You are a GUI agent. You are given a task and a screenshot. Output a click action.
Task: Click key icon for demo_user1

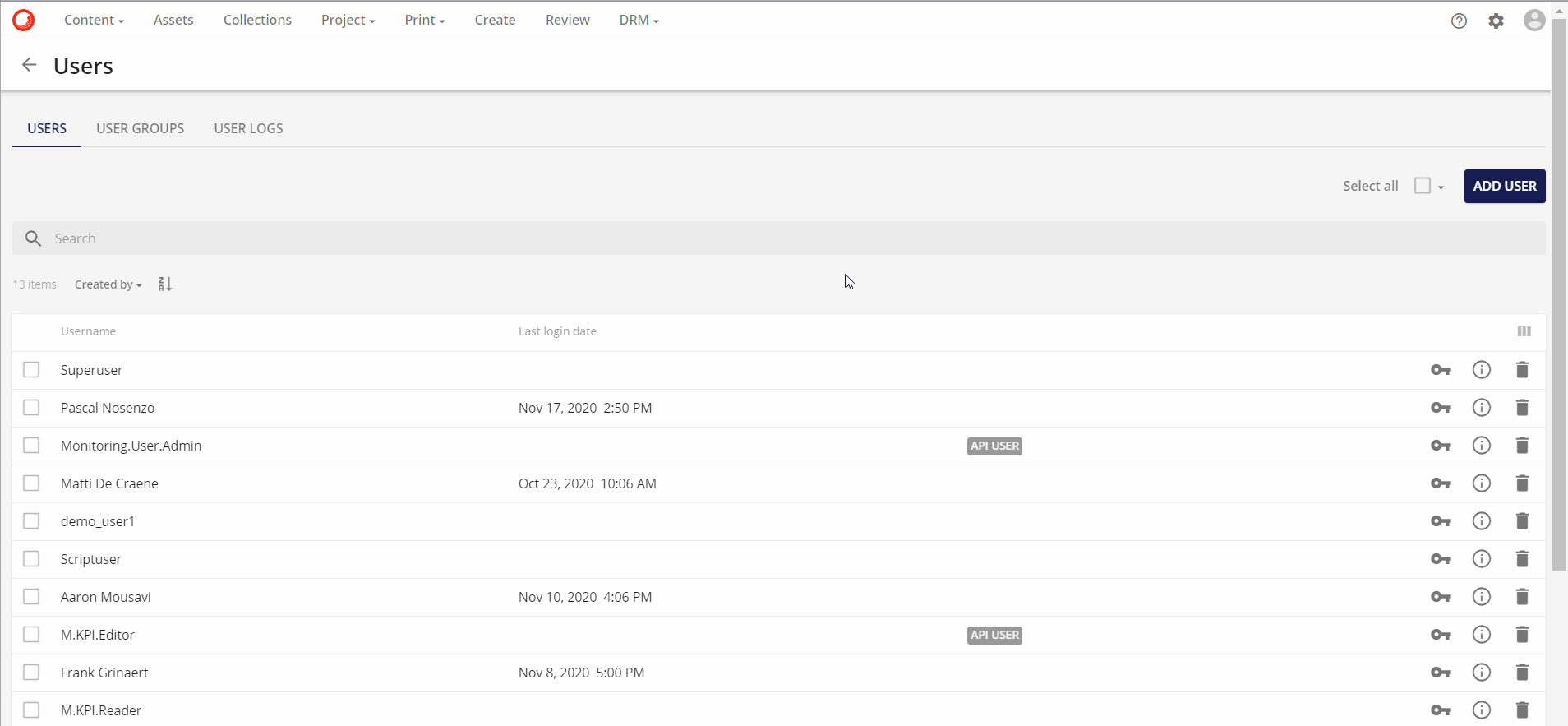click(x=1441, y=521)
